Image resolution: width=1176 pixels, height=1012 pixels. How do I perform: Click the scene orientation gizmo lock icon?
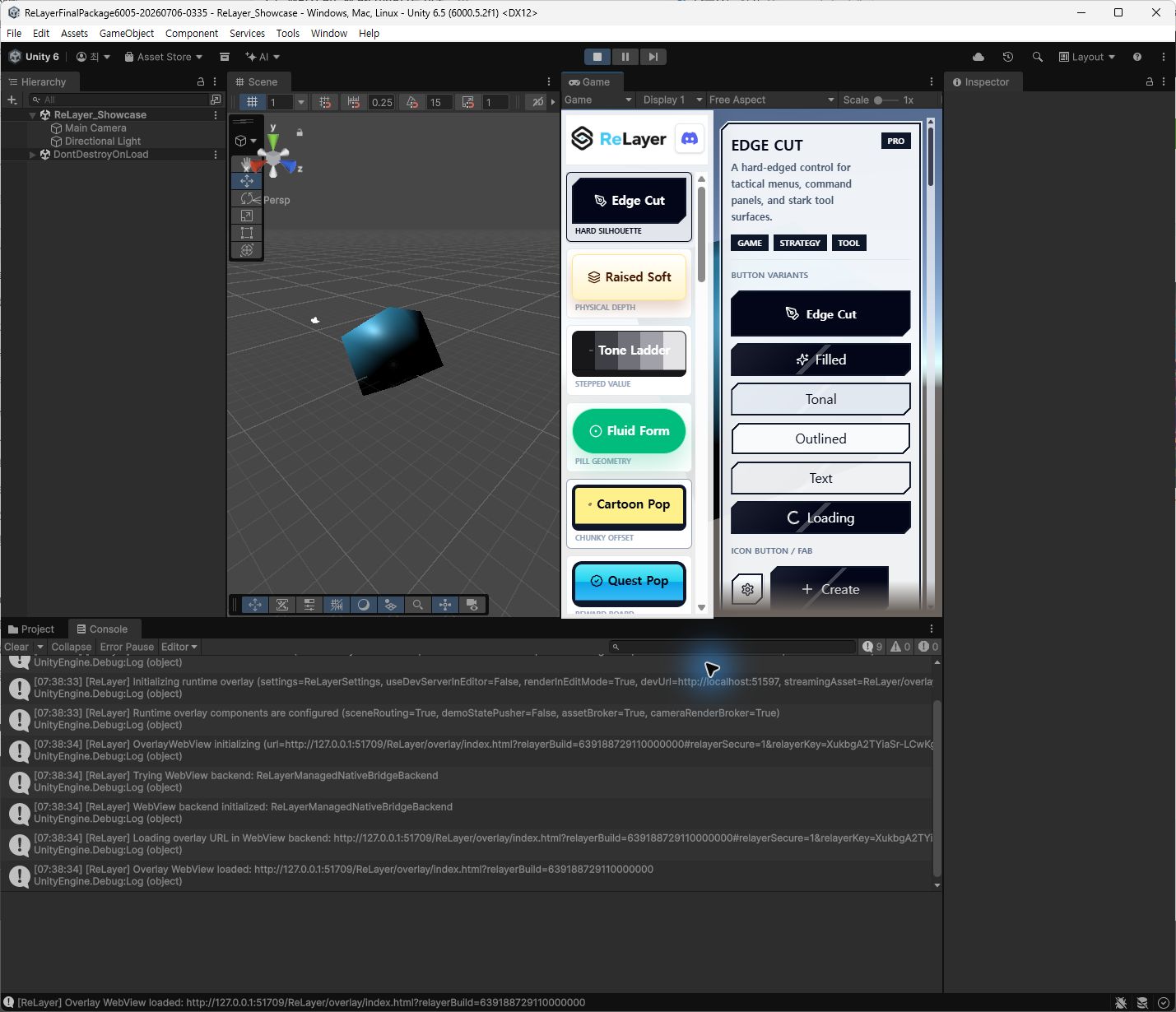[x=300, y=132]
